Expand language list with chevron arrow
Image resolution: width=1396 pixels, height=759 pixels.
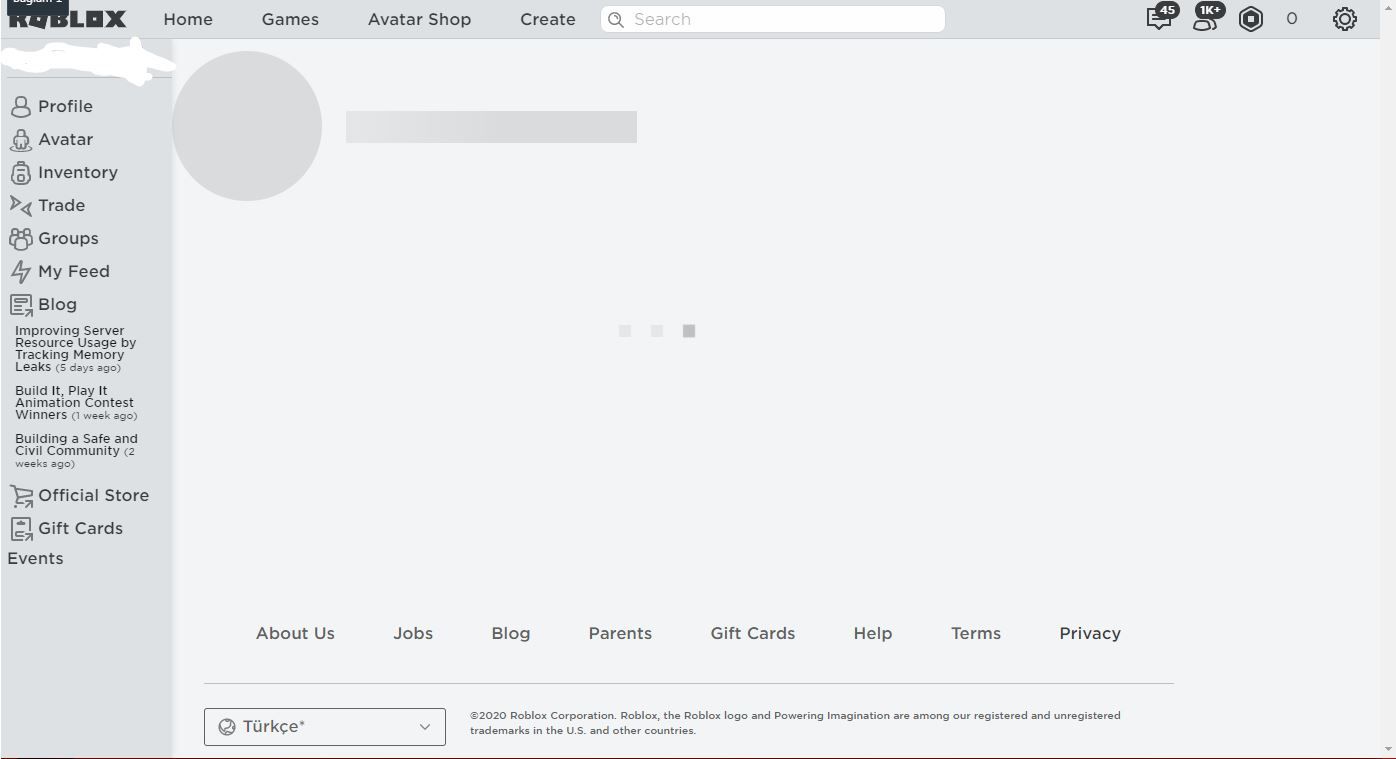coord(425,727)
